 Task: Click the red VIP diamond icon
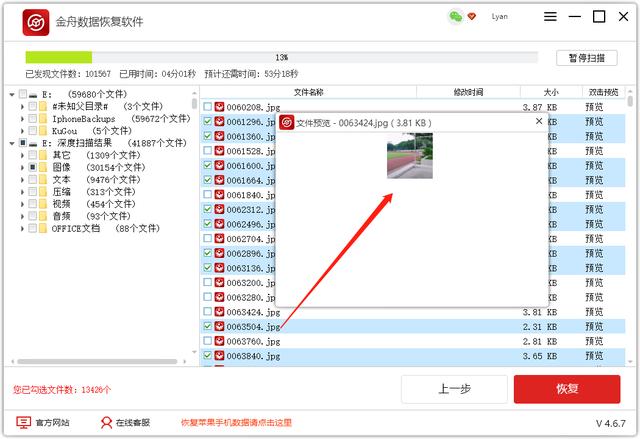tap(472, 17)
